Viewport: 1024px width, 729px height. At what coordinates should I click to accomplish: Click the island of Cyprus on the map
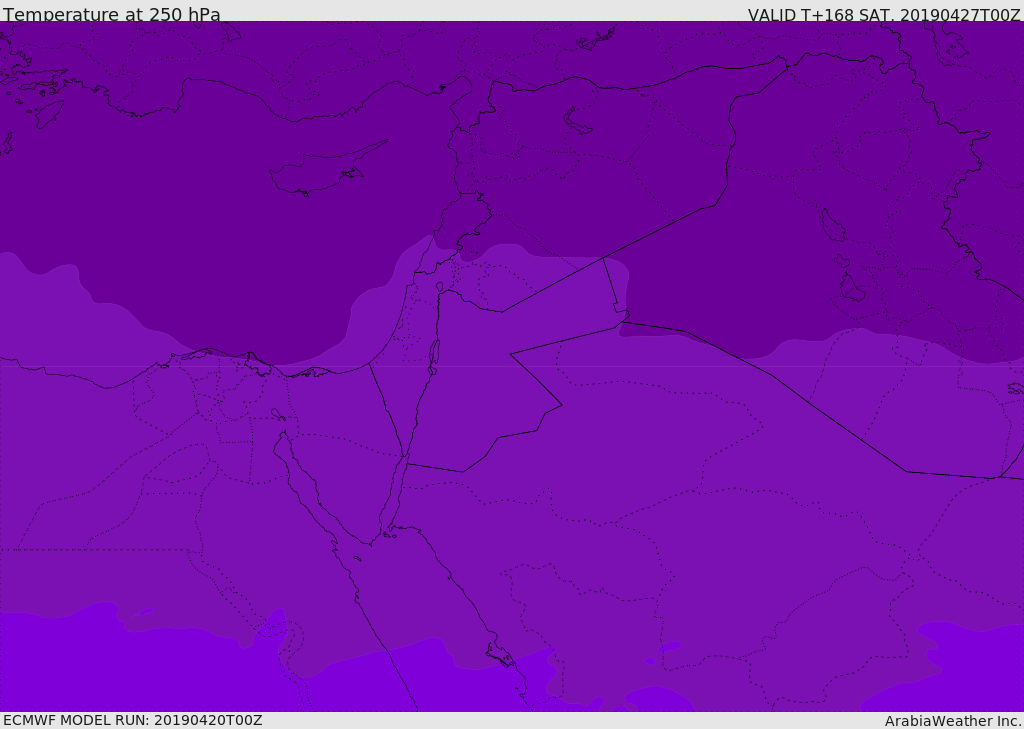click(x=327, y=169)
